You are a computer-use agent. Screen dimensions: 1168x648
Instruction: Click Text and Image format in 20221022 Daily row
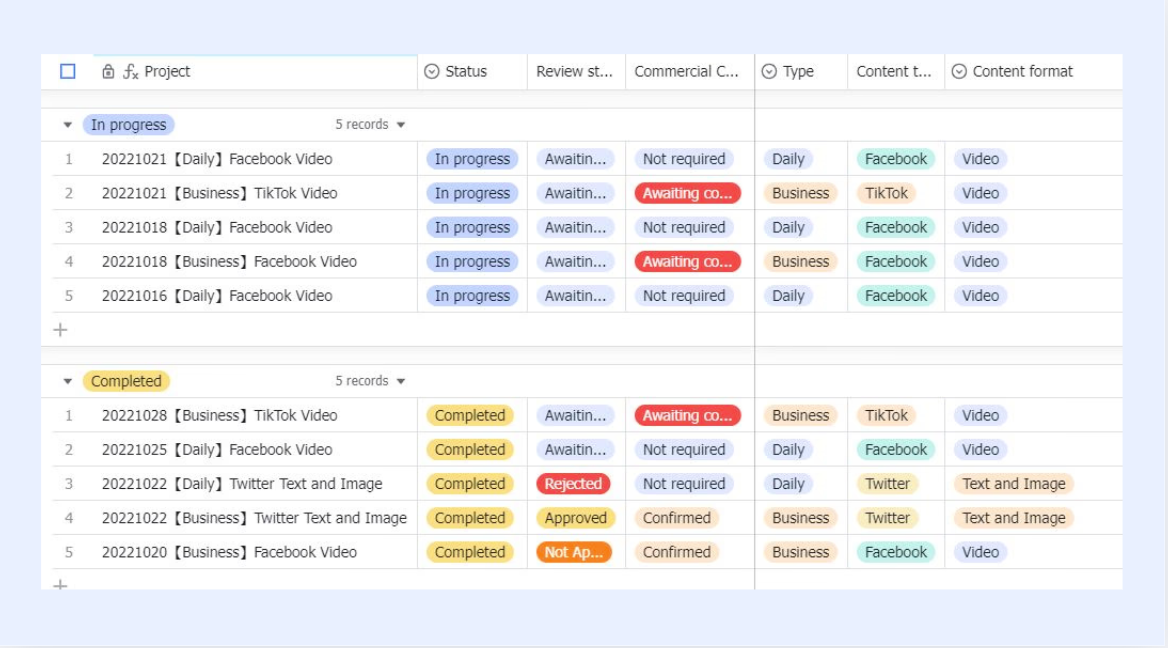1013,484
